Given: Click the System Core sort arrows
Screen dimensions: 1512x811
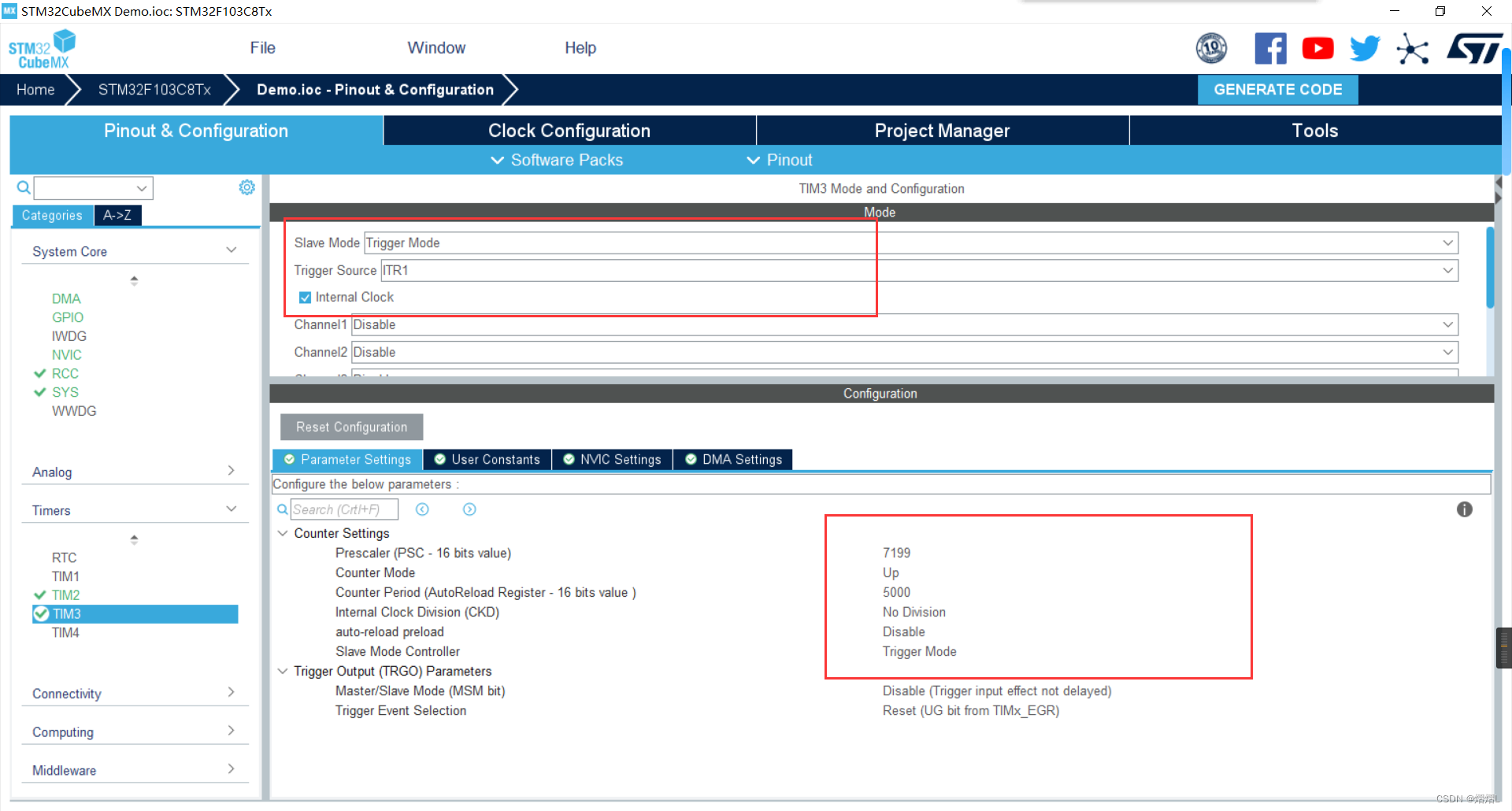Looking at the screenshot, I should pyautogui.click(x=134, y=280).
